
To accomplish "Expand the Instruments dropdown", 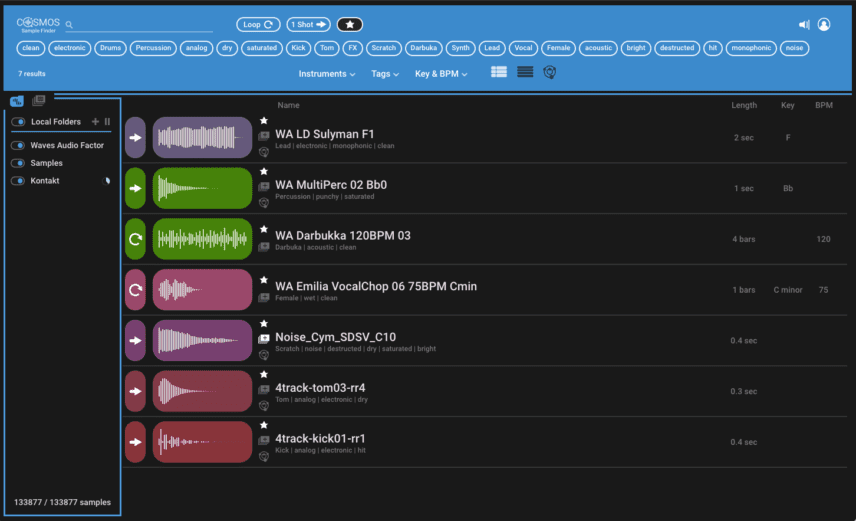I will [x=326, y=74].
